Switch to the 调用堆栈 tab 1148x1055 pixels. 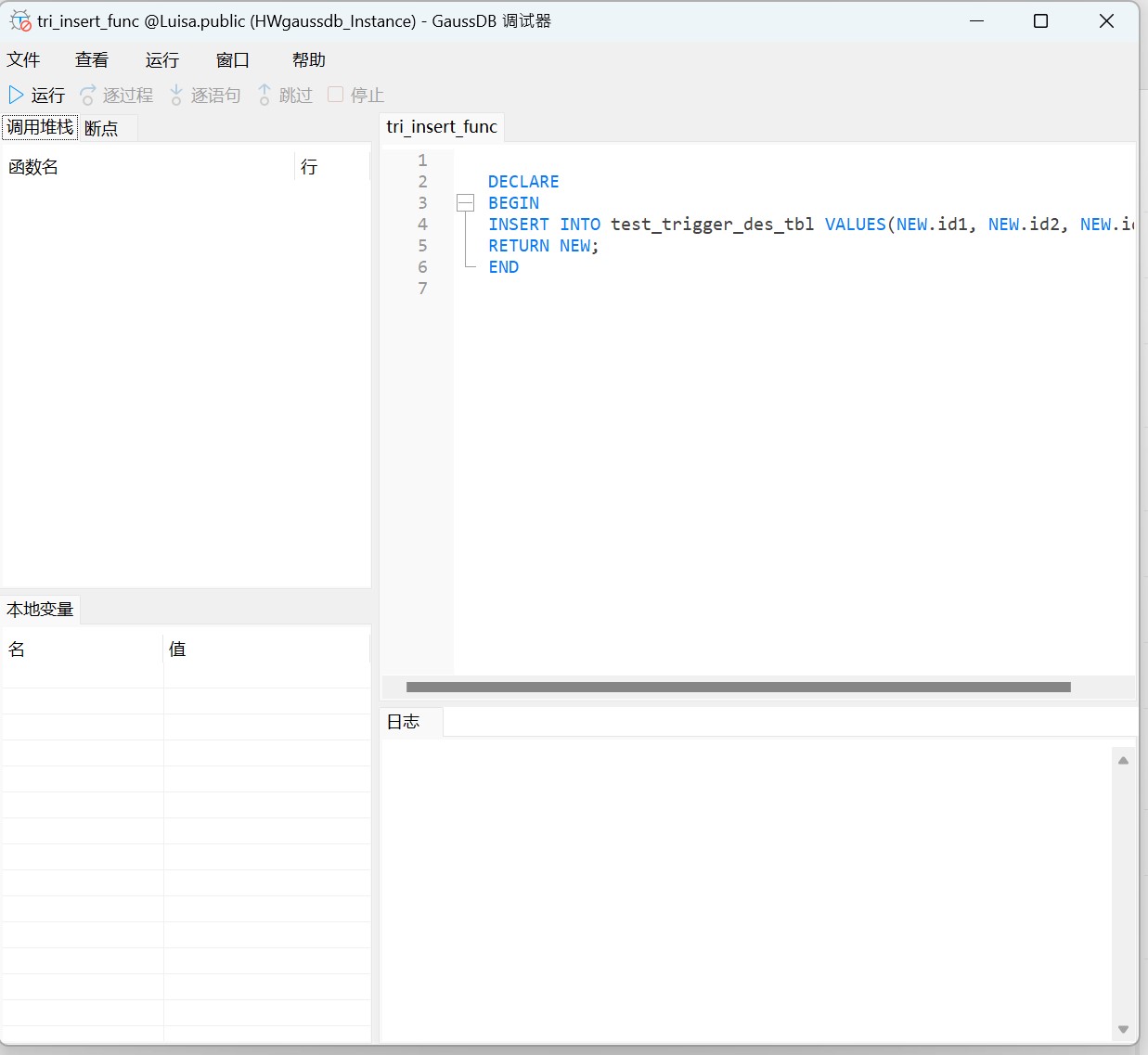tap(40, 127)
